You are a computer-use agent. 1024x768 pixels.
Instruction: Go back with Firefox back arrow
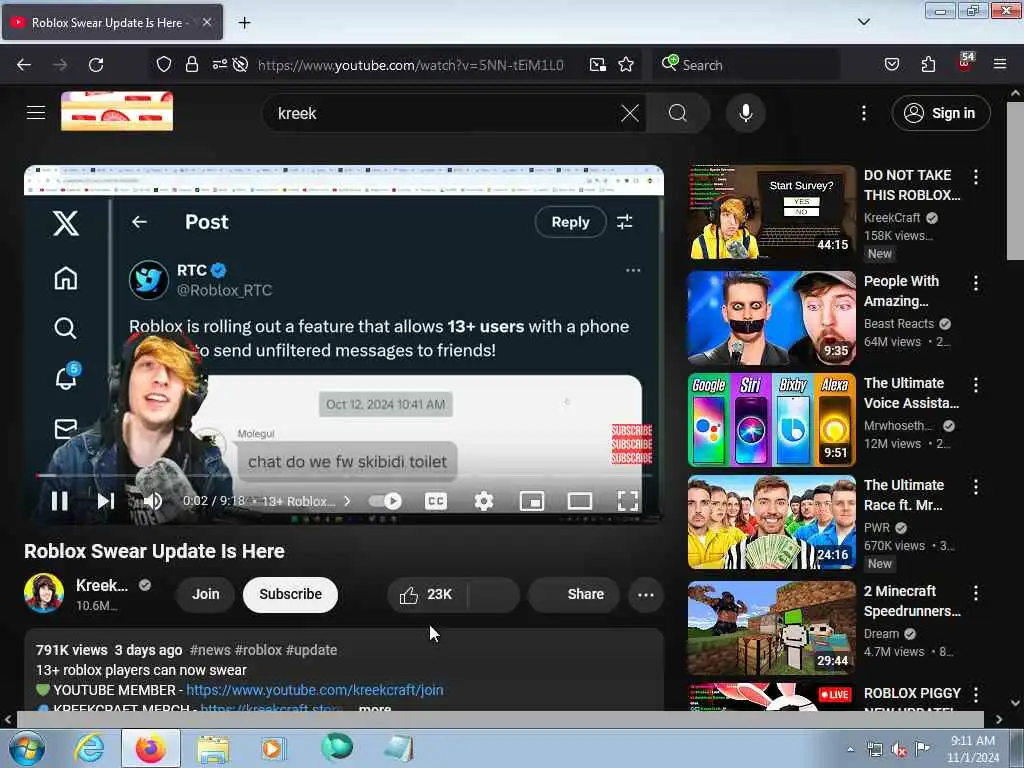point(24,65)
